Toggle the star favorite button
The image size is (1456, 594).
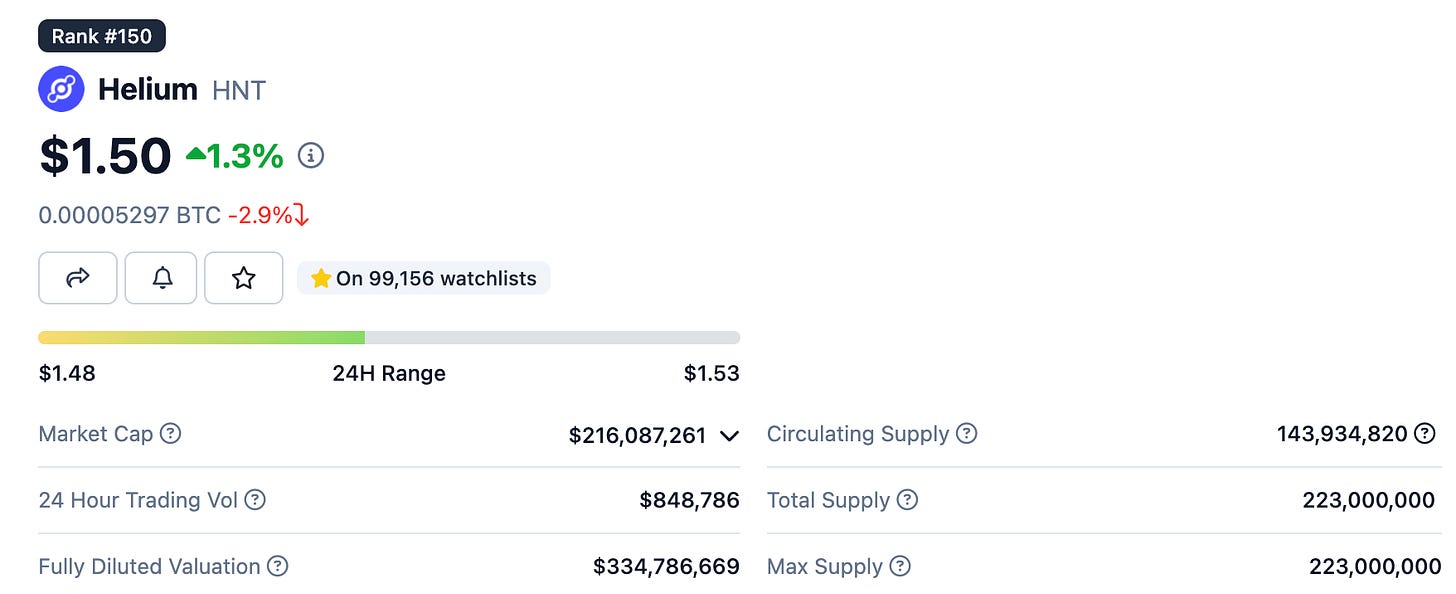pos(244,278)
